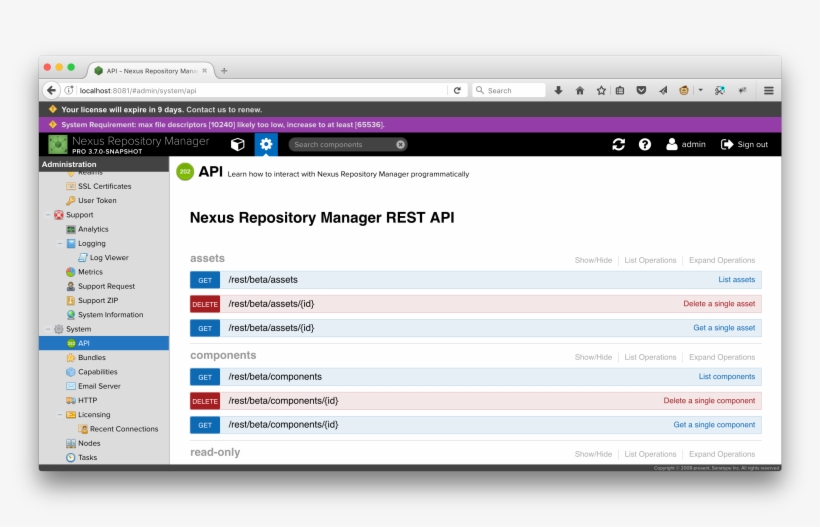
Task: Open the Browse cube icon in header
Action: click(237, 144)
